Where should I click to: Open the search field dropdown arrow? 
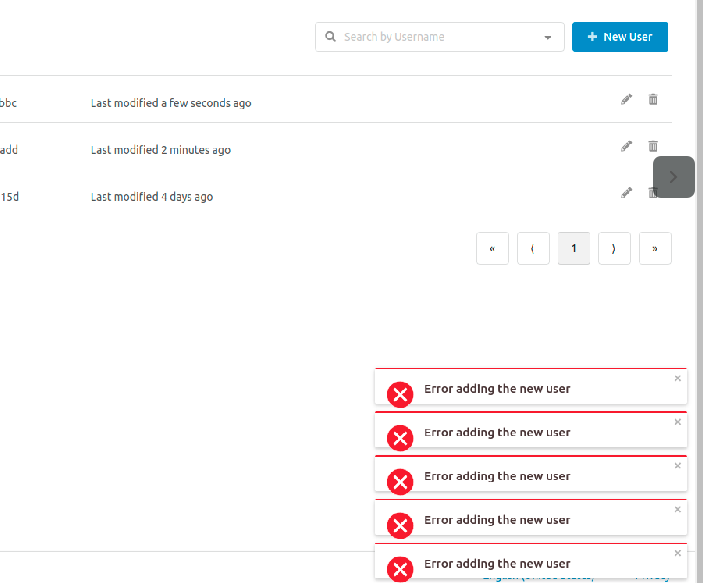(x=547, y=38)
